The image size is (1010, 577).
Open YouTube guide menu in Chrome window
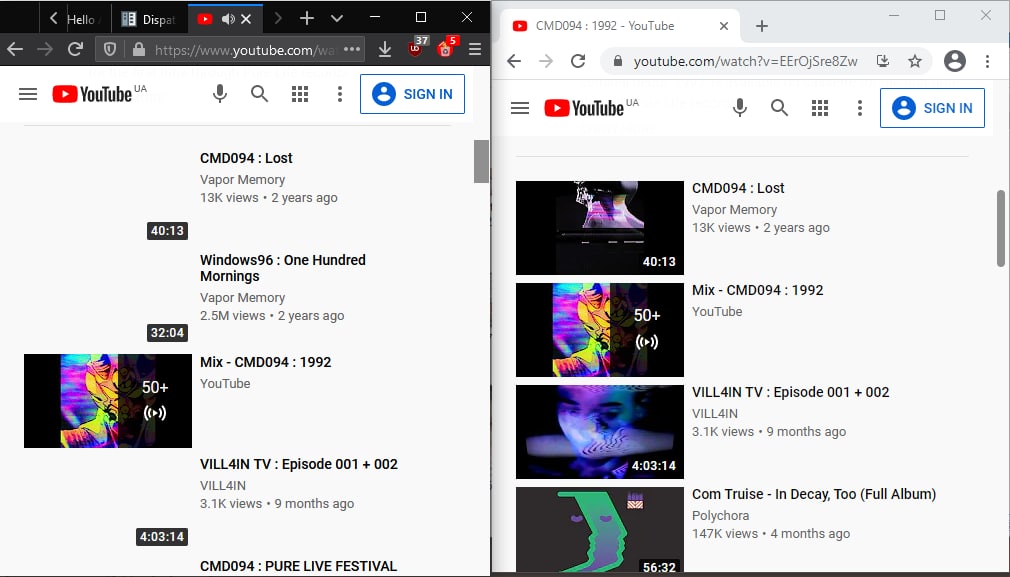pyautogui.click(x=520, y=108)
